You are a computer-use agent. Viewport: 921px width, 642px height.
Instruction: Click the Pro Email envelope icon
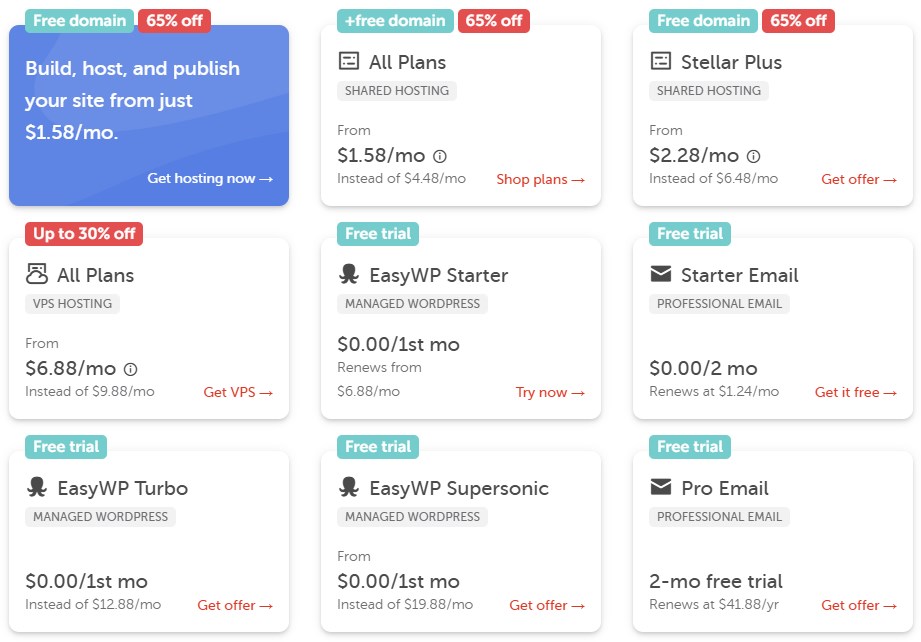(x=661, y=487)
